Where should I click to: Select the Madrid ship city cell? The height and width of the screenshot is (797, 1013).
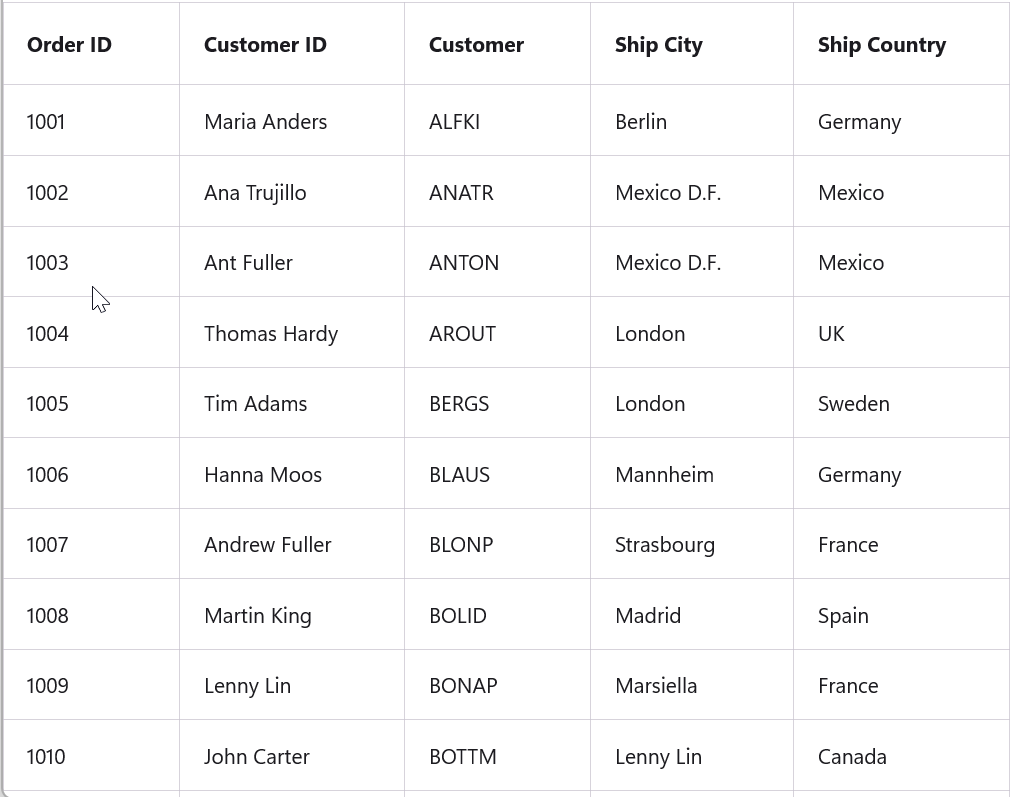(x=648, y=616)
